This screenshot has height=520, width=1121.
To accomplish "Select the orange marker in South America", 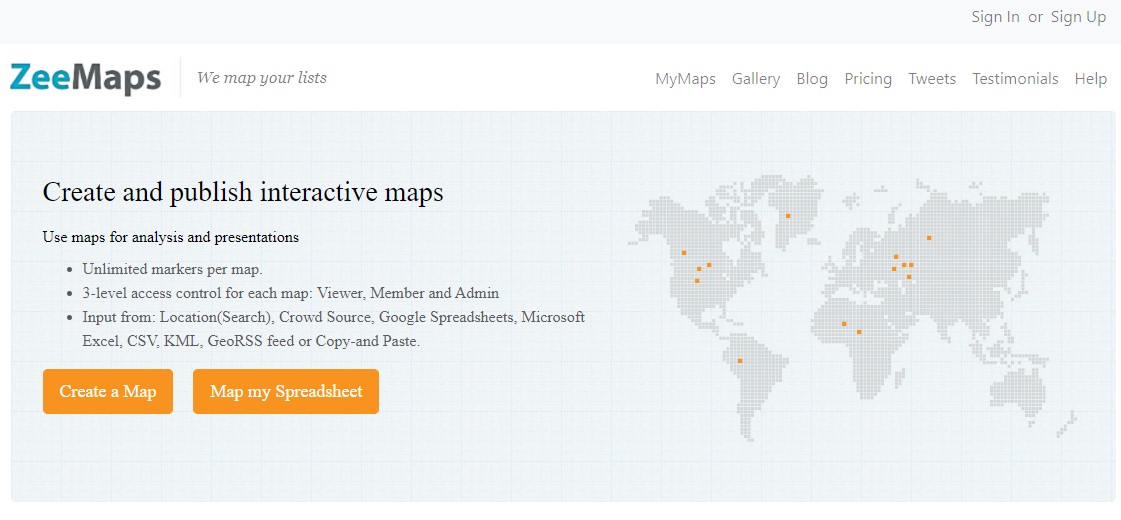I will click(x=740, y=361).
